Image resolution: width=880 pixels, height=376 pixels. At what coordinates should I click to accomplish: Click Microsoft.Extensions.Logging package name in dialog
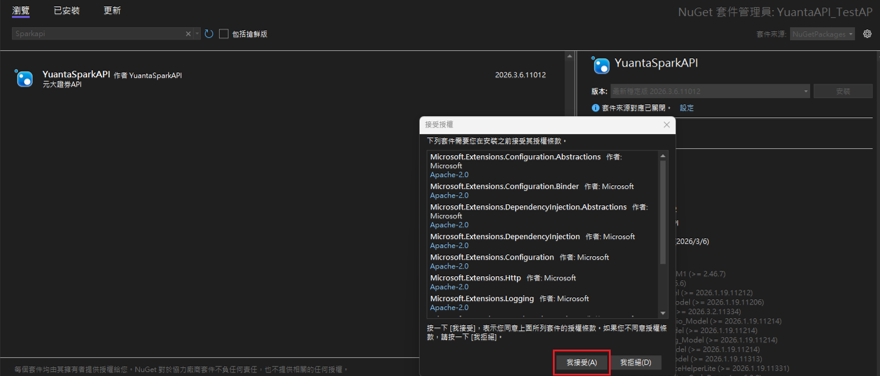coord(482,299)
